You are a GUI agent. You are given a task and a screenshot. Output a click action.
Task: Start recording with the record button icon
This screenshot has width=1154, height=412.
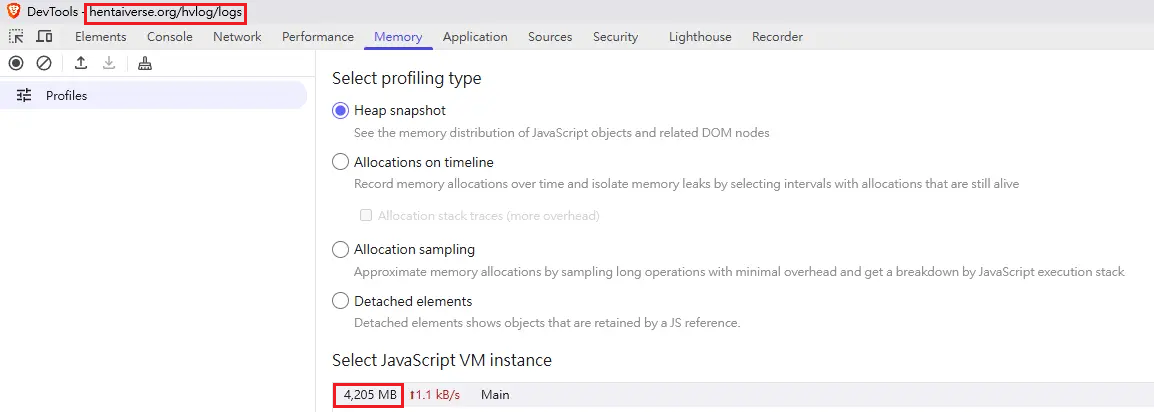(x=16, y=63)
